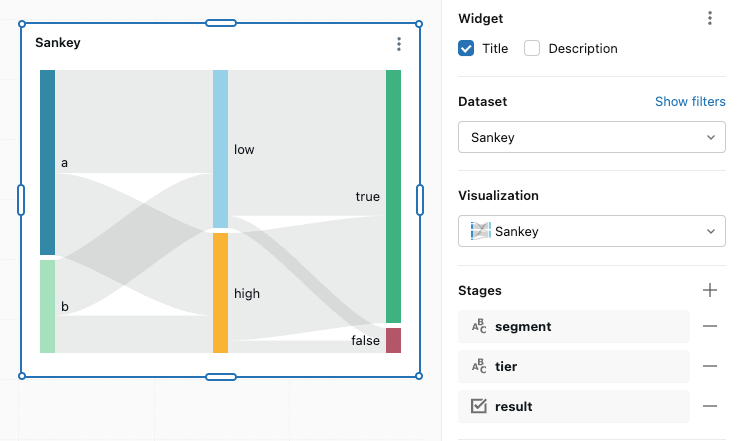Click the plus icon to add a stage

(x=710, y=290)
